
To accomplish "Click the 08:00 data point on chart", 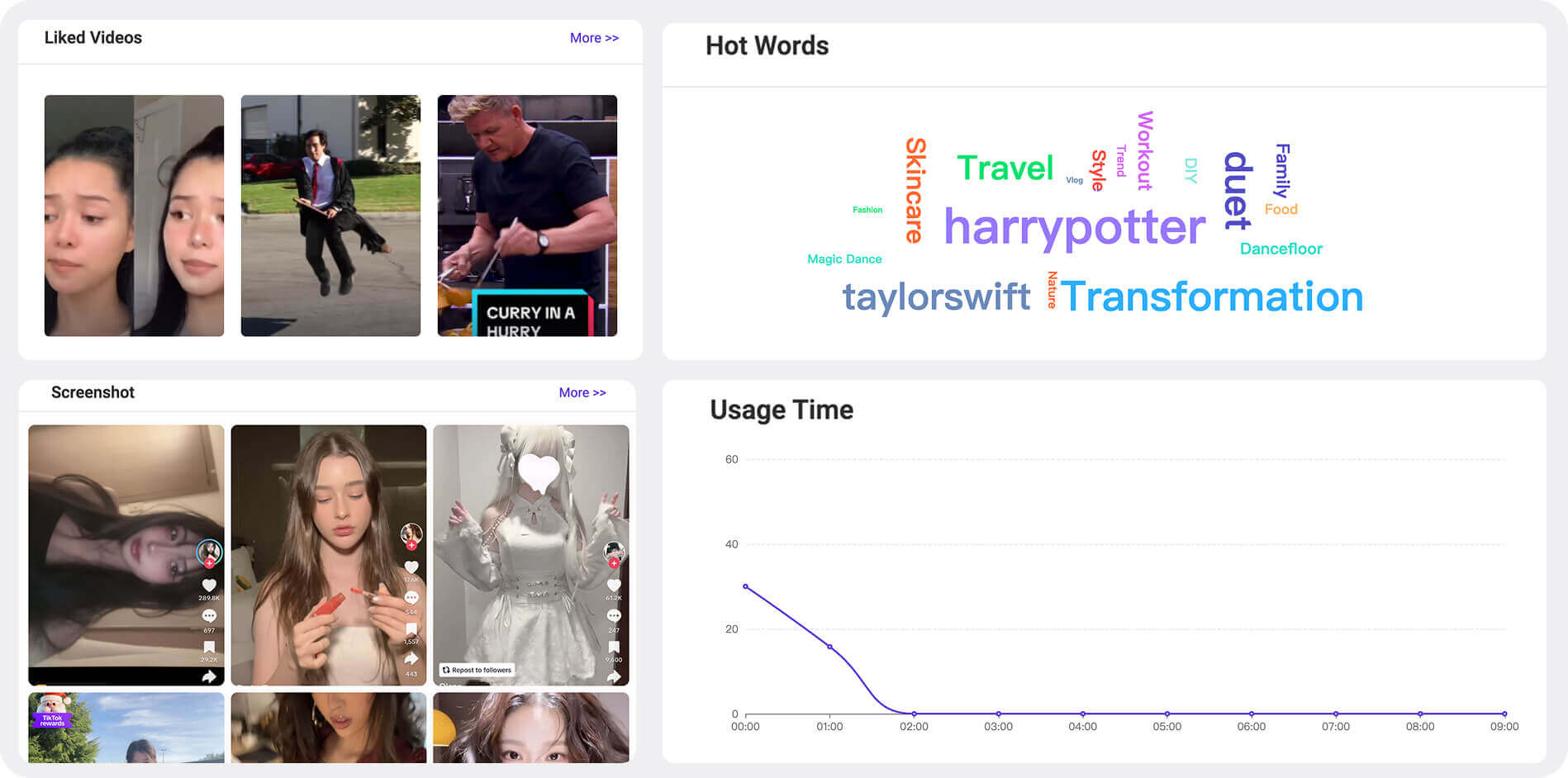I will pyautogui.click(x=1420, y=714).
